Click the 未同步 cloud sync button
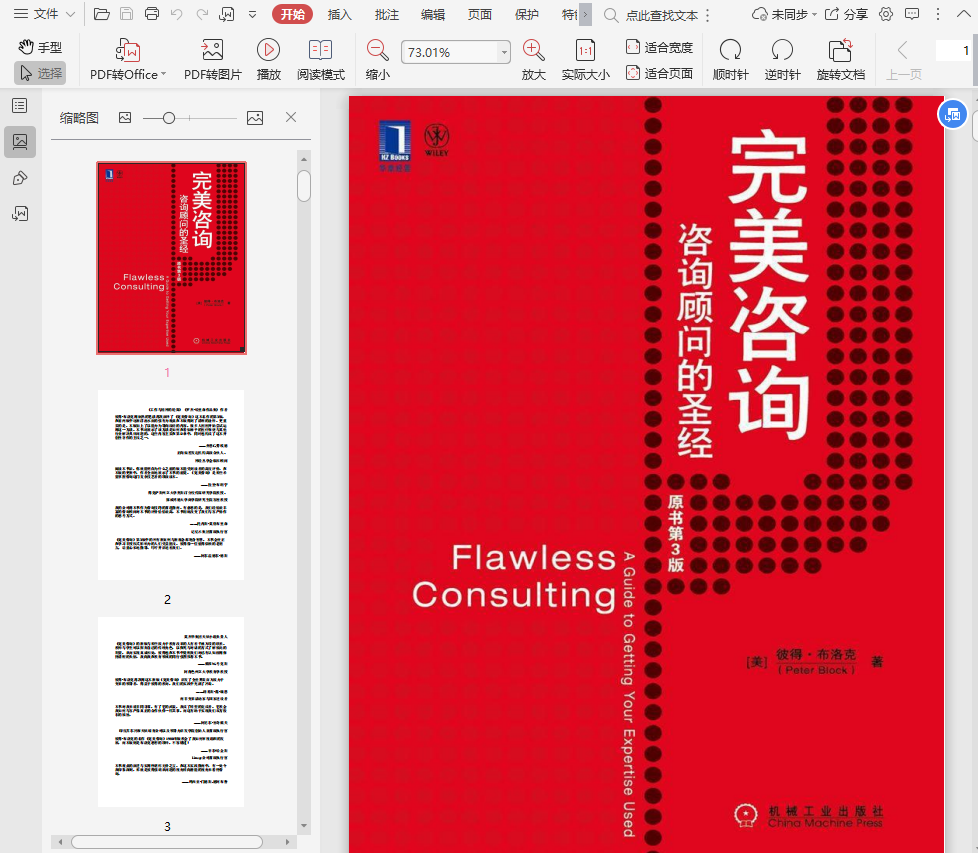The image size is (978, 853). (x=784, y=14)
